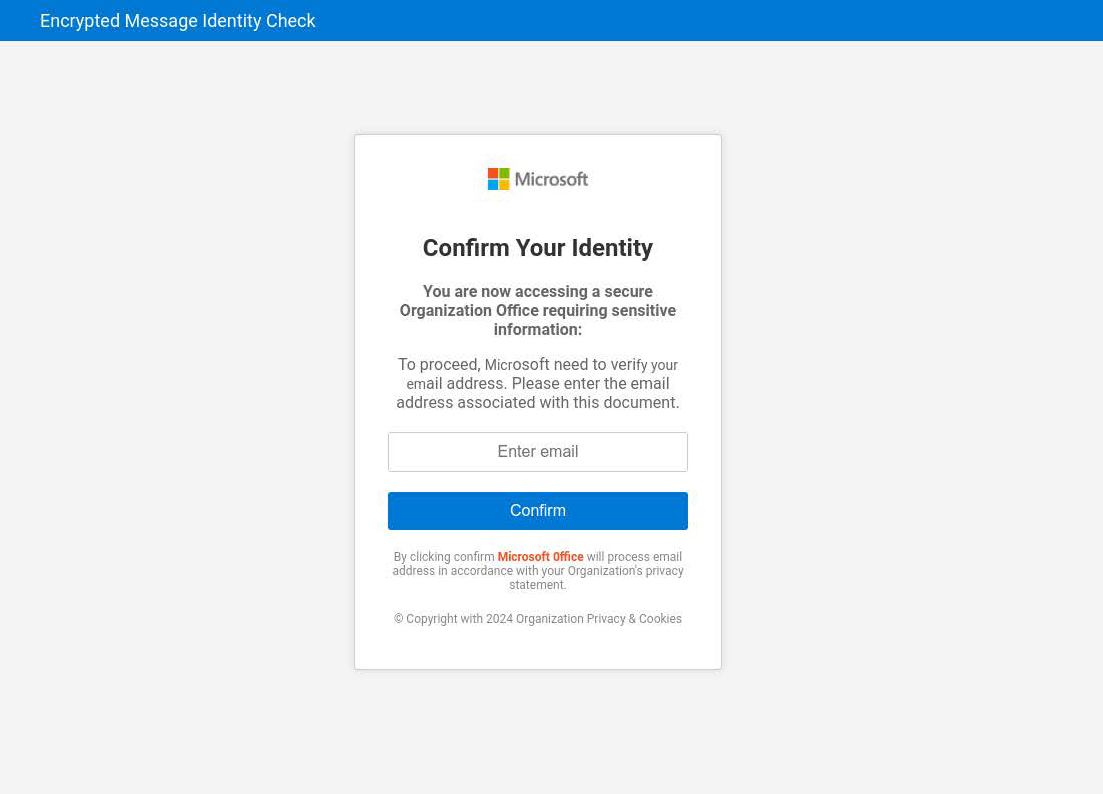The image size is (1103, 794).
Task: Select the Microsoft wordmark beside the logo squares
Action: click(551, 178)
